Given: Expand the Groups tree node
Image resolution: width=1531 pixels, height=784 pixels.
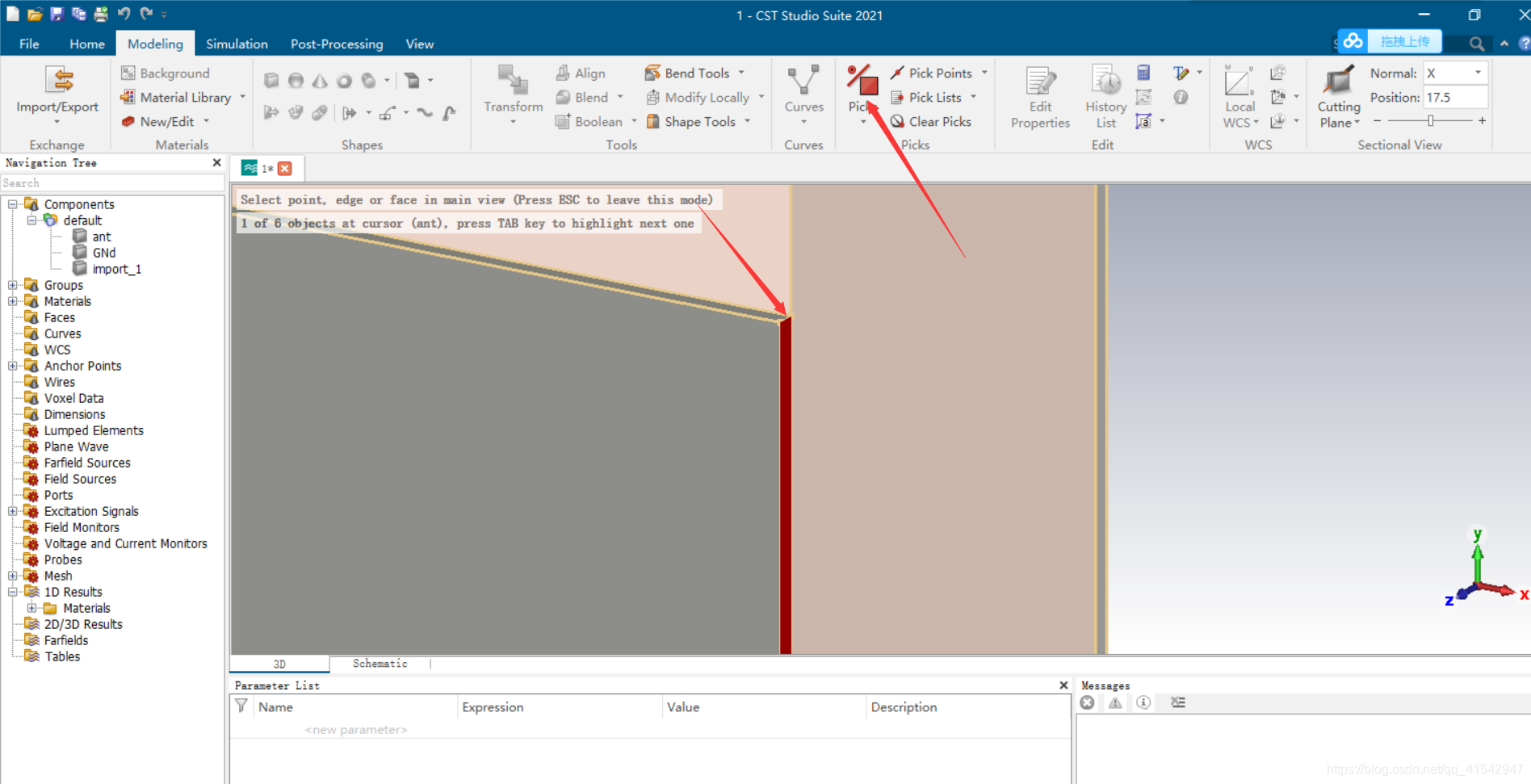Looking at the screenshot, I should pyautogui.click(x=13, y=285).
